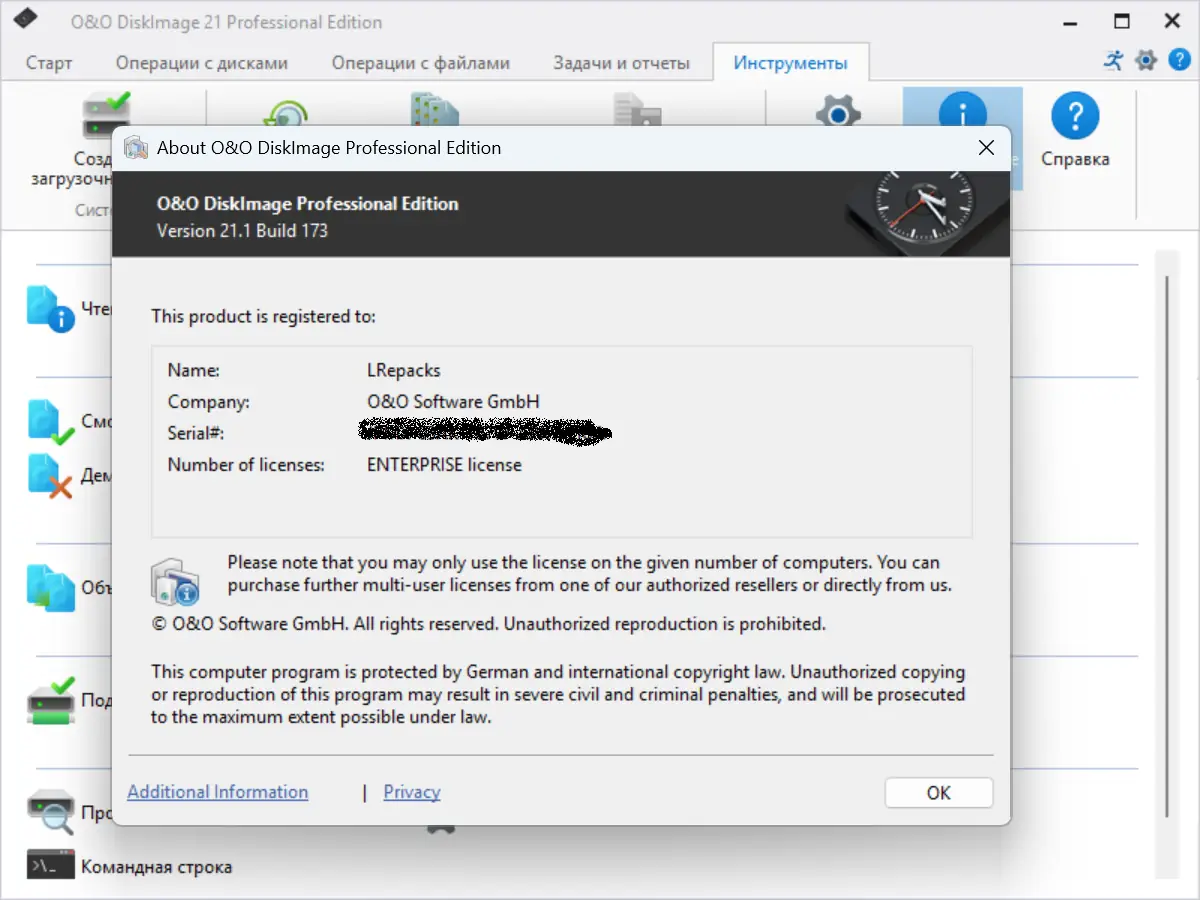Open Задачи и отчеты tab
Viewport: 1200px width, 900px height.
coord(621,63)
